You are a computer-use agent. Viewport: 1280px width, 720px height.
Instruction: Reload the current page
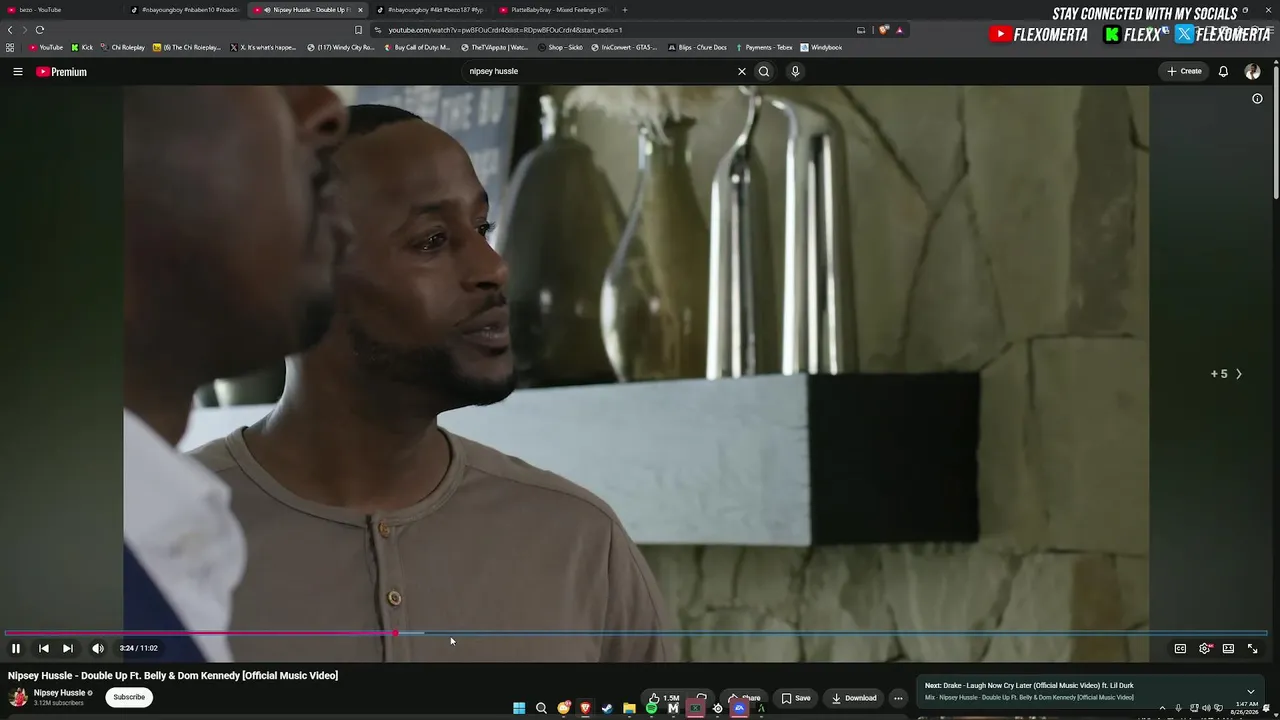coord(40,30)
